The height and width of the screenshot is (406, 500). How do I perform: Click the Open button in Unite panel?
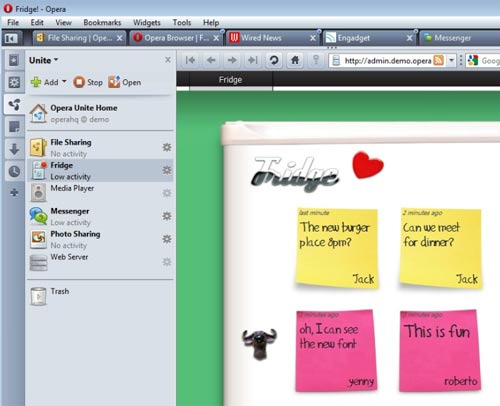tap(124, 82)
